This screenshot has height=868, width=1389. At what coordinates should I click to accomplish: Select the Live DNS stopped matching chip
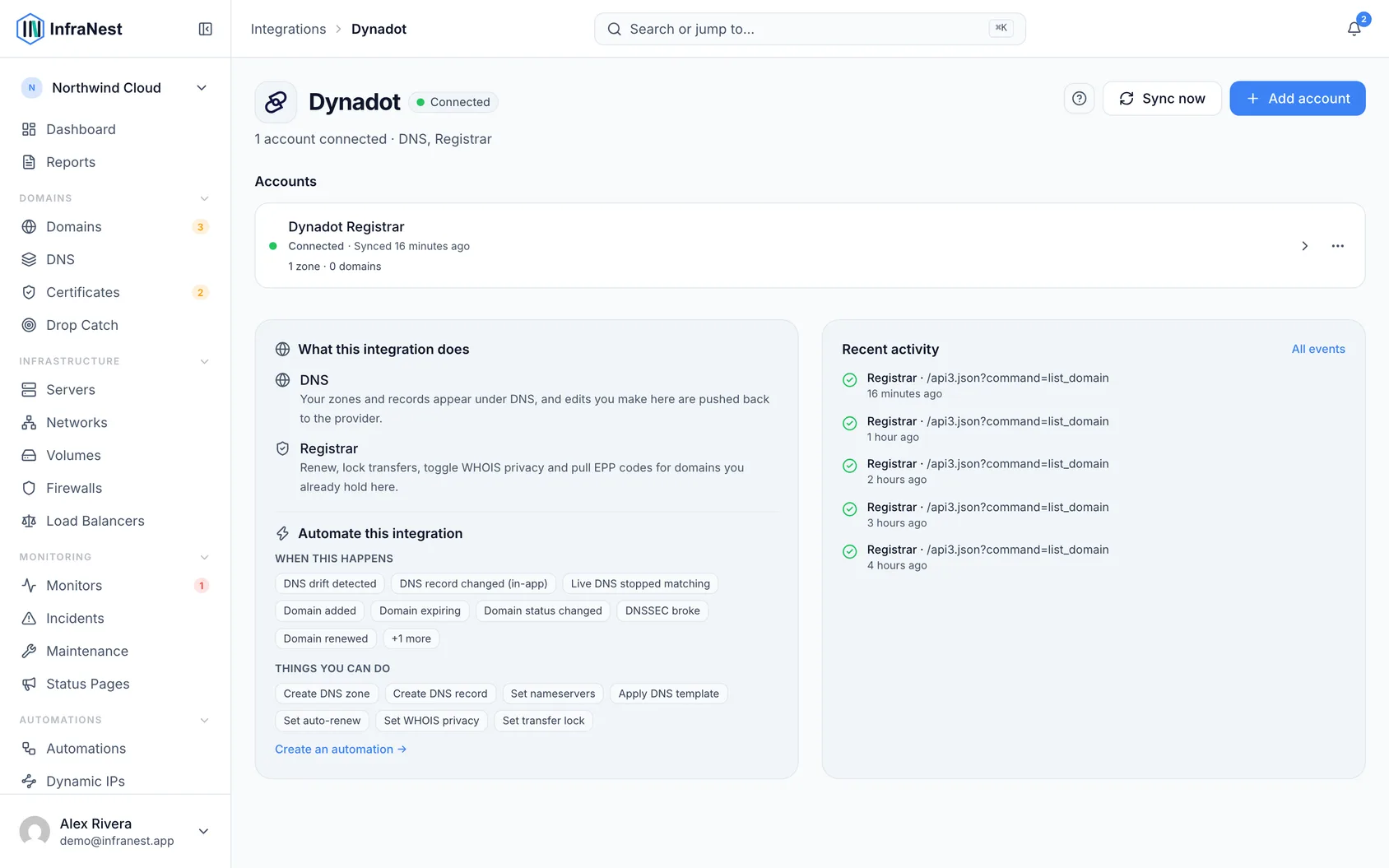(640, 583)
